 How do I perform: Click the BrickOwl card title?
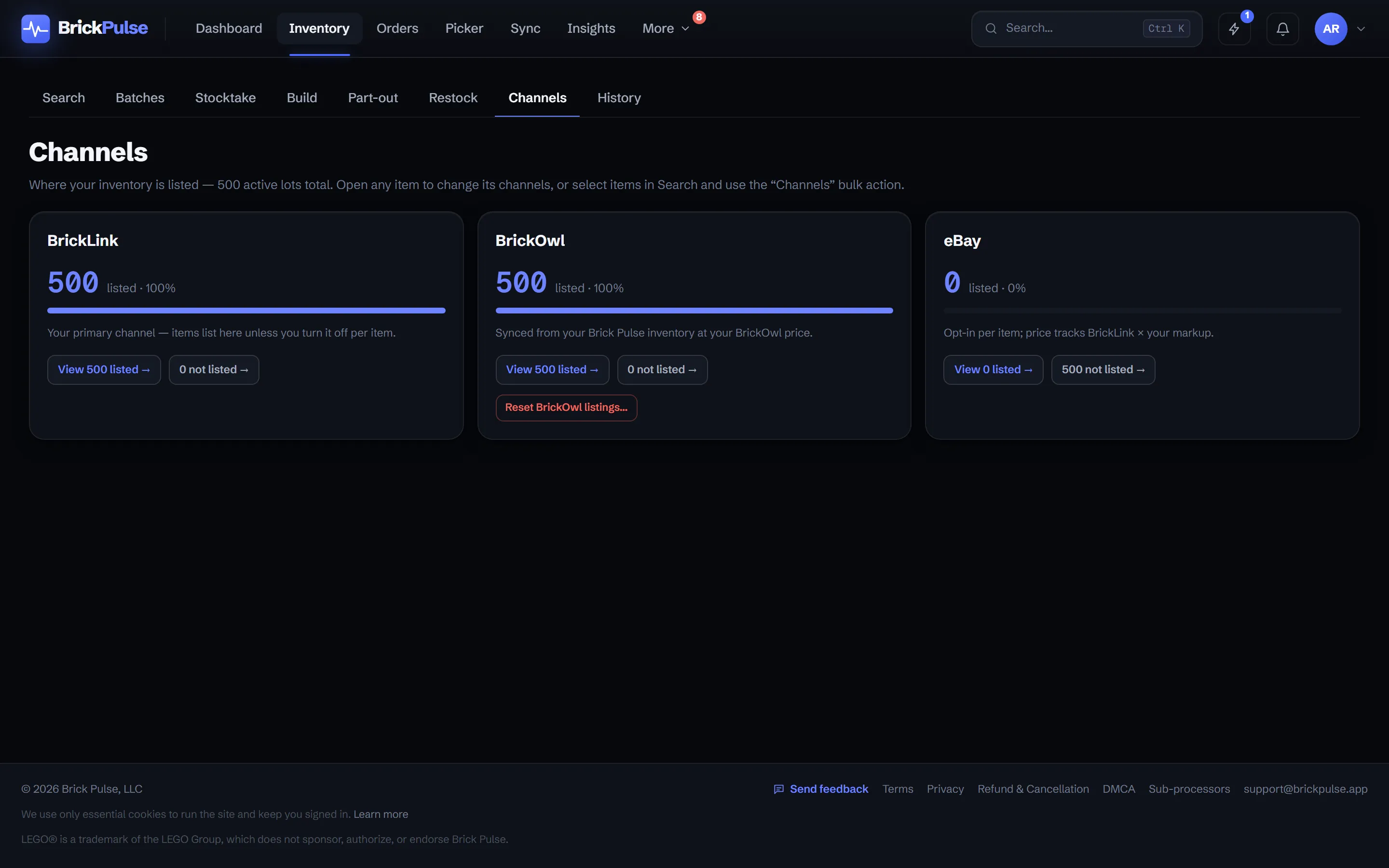pos(530,241)
